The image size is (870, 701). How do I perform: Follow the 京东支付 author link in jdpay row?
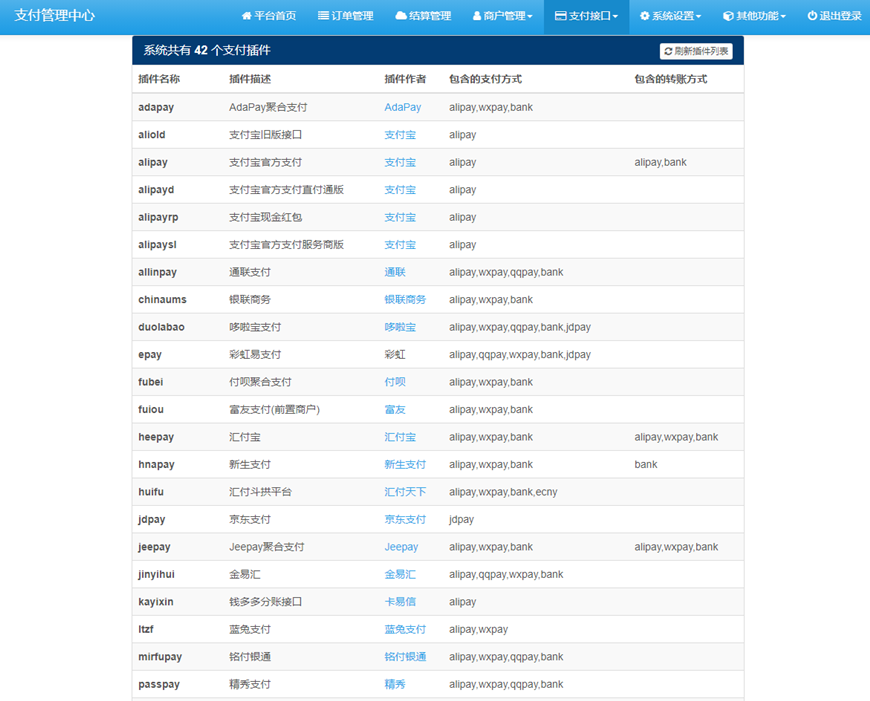point(405,520)
